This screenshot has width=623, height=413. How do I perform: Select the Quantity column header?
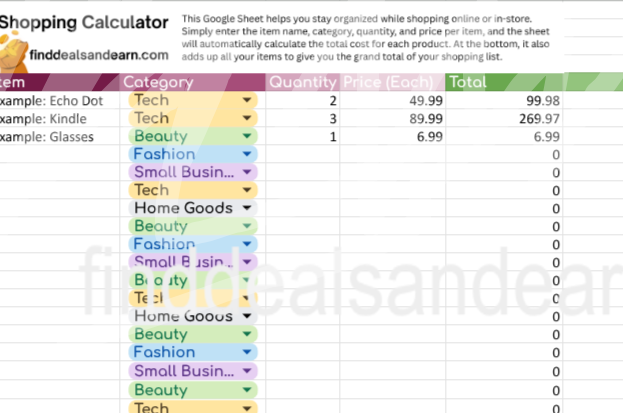[x=302, y=82]
